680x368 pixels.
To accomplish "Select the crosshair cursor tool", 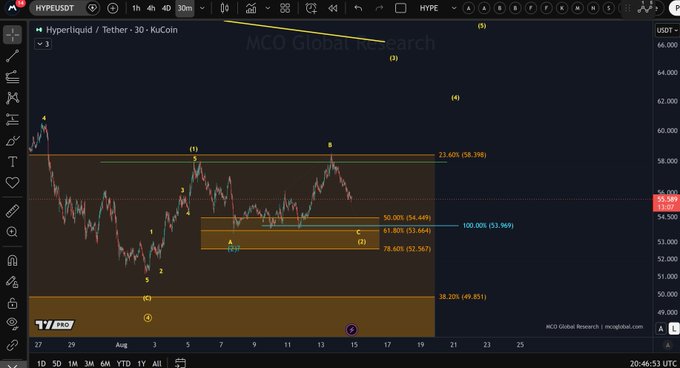I will [x=13, y=35].
